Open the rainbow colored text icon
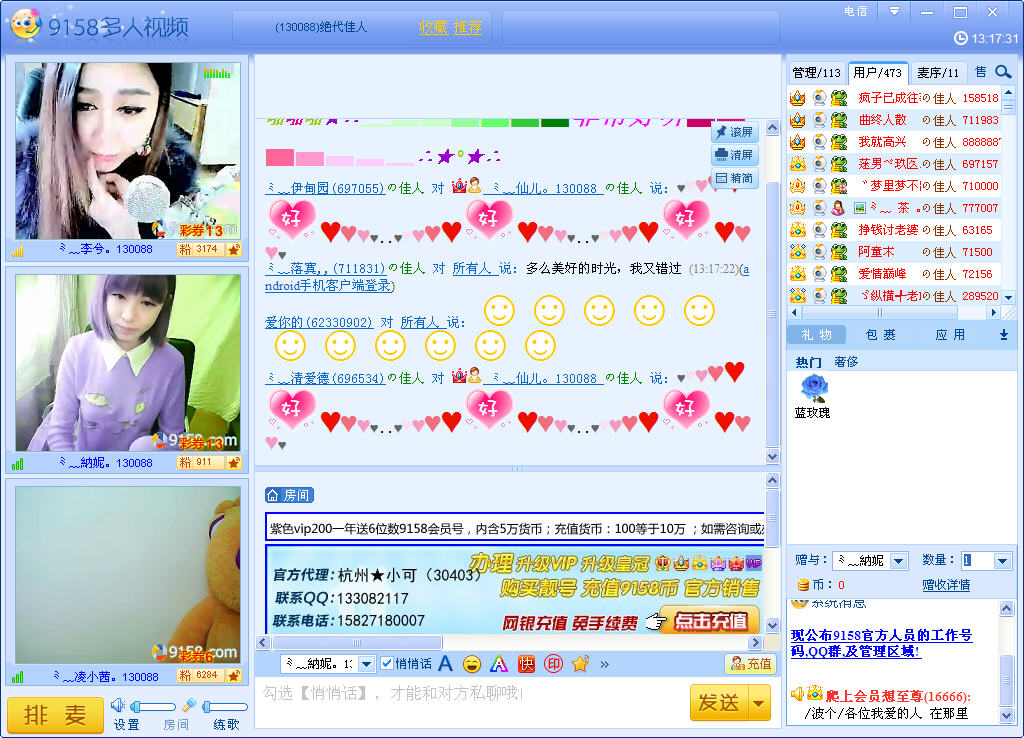 click(499, 664)
